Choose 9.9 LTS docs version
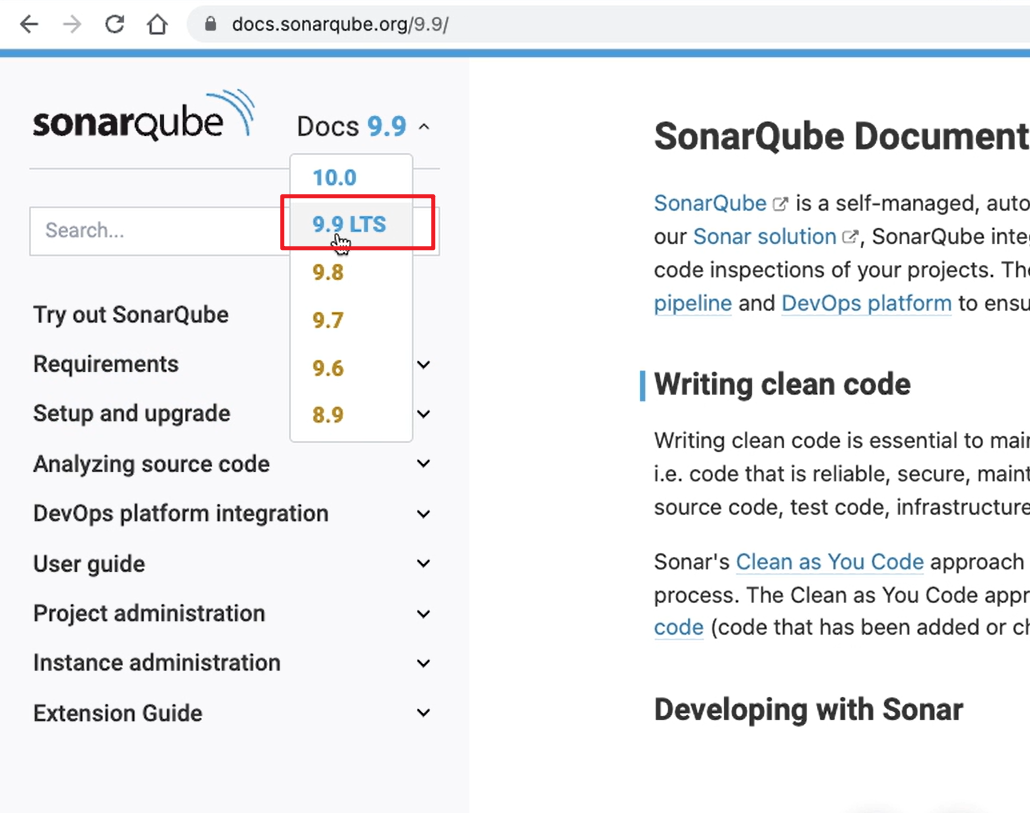 coord(349,224)
